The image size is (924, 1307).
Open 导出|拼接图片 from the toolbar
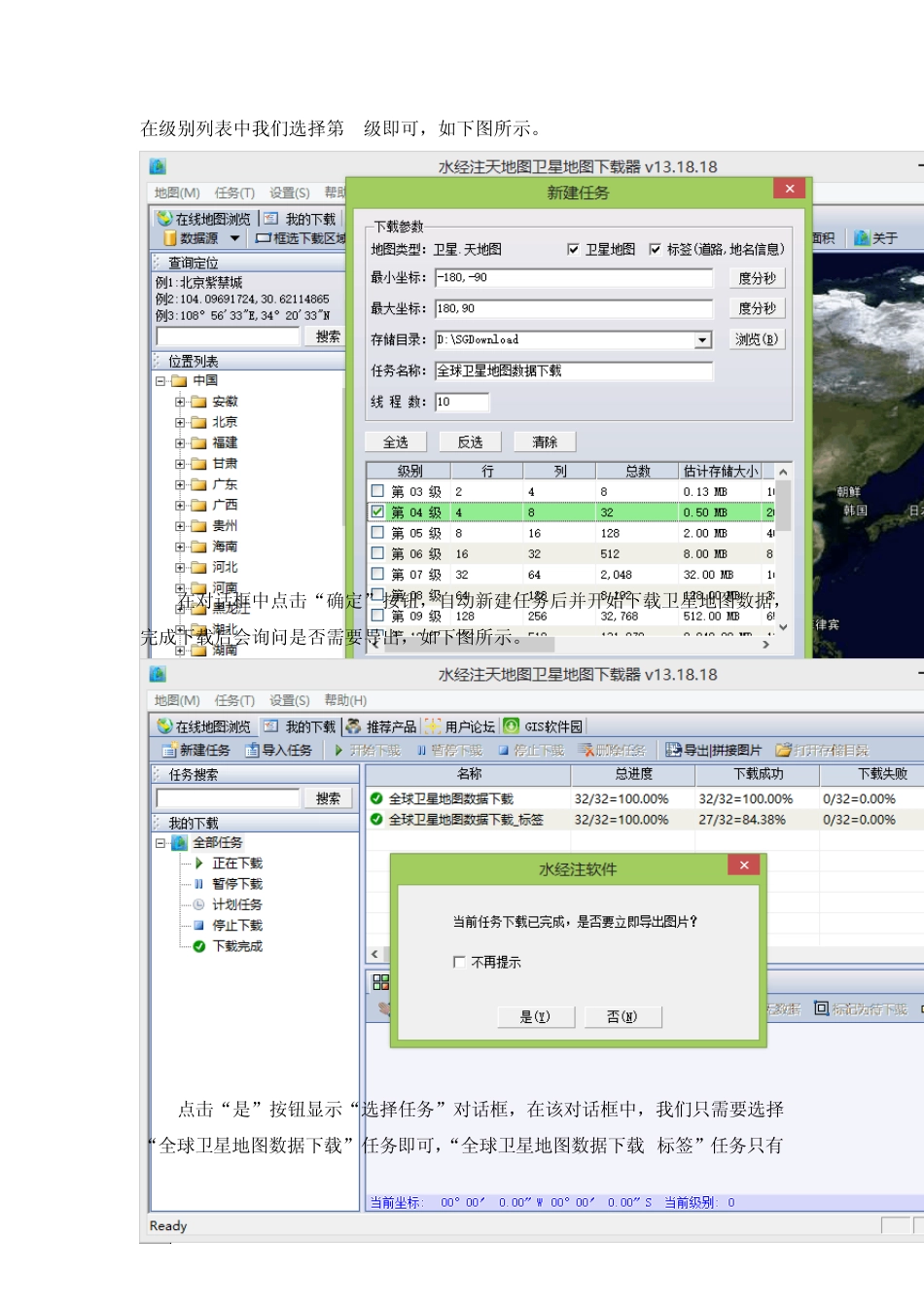click(673, 751)
